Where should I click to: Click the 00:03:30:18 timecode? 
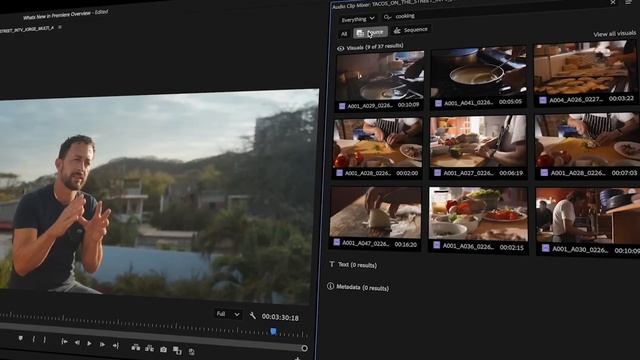(x=280, y=317)
